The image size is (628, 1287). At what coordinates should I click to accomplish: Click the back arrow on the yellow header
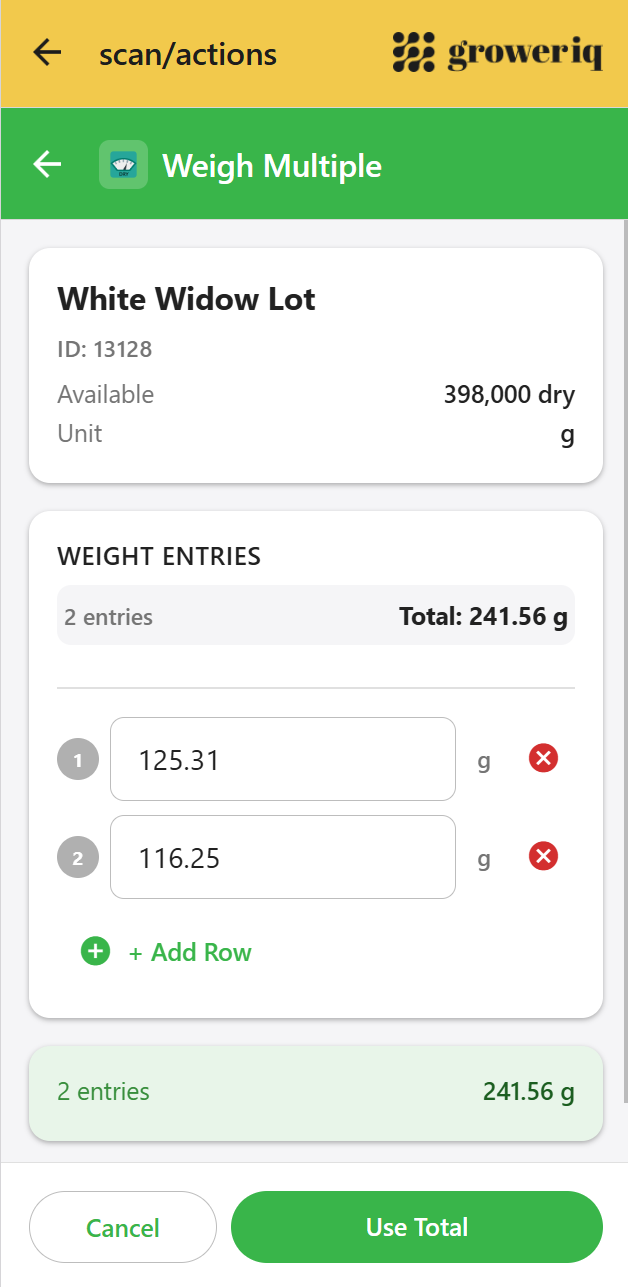[46, 53]
